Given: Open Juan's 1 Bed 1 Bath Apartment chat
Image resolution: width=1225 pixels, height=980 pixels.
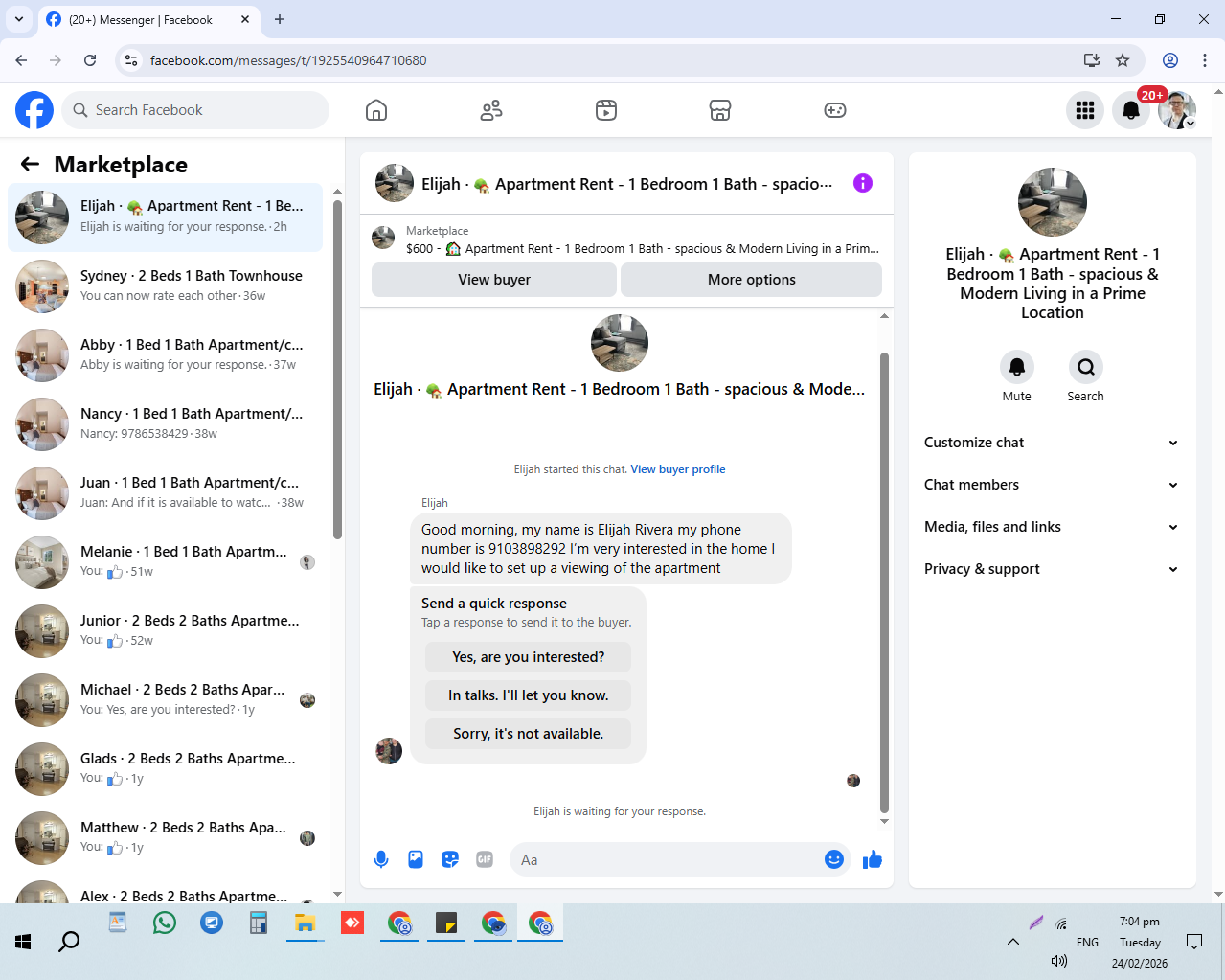Looking at the screenshot, I should tap(165, 493).
